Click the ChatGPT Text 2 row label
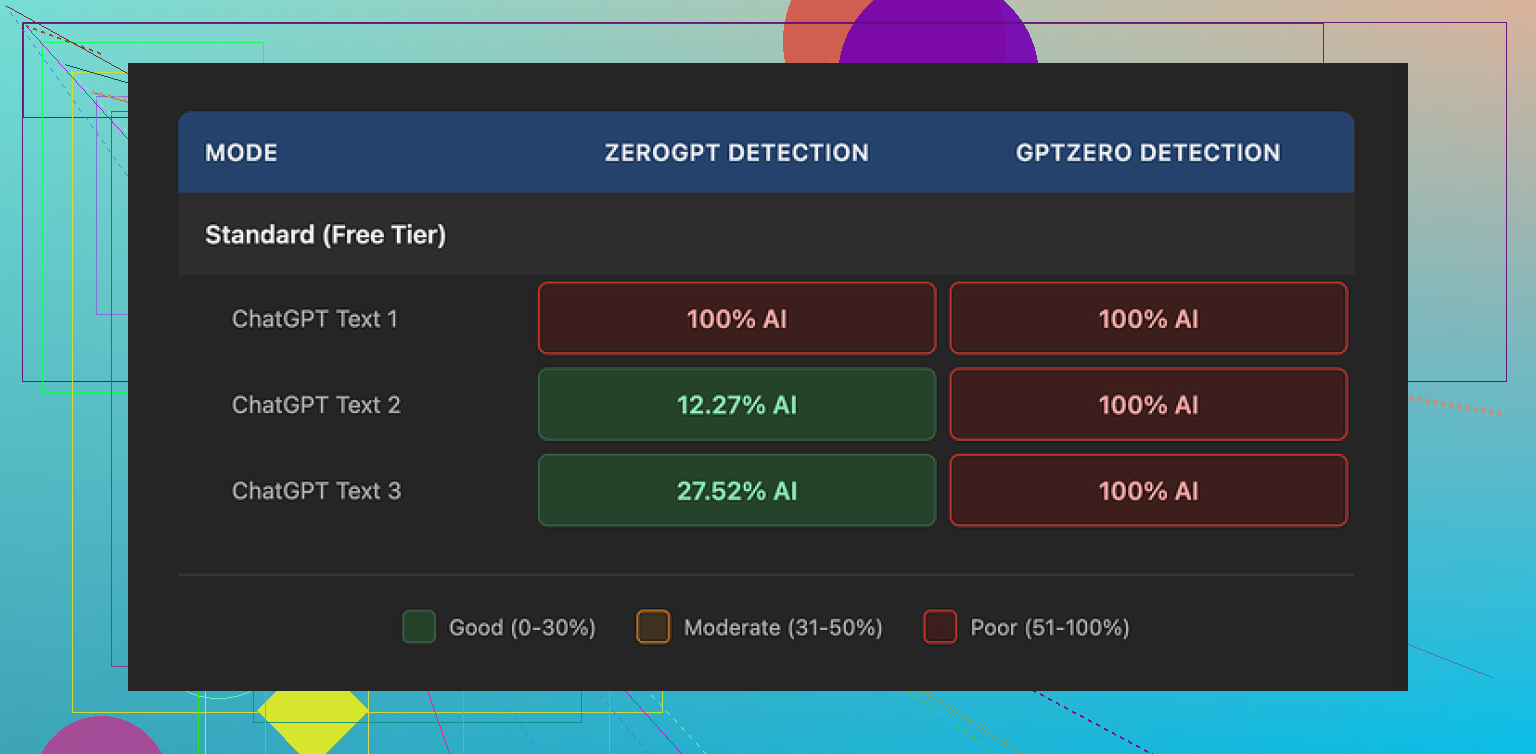This screenshot has width=1536, height=754. 316,405
